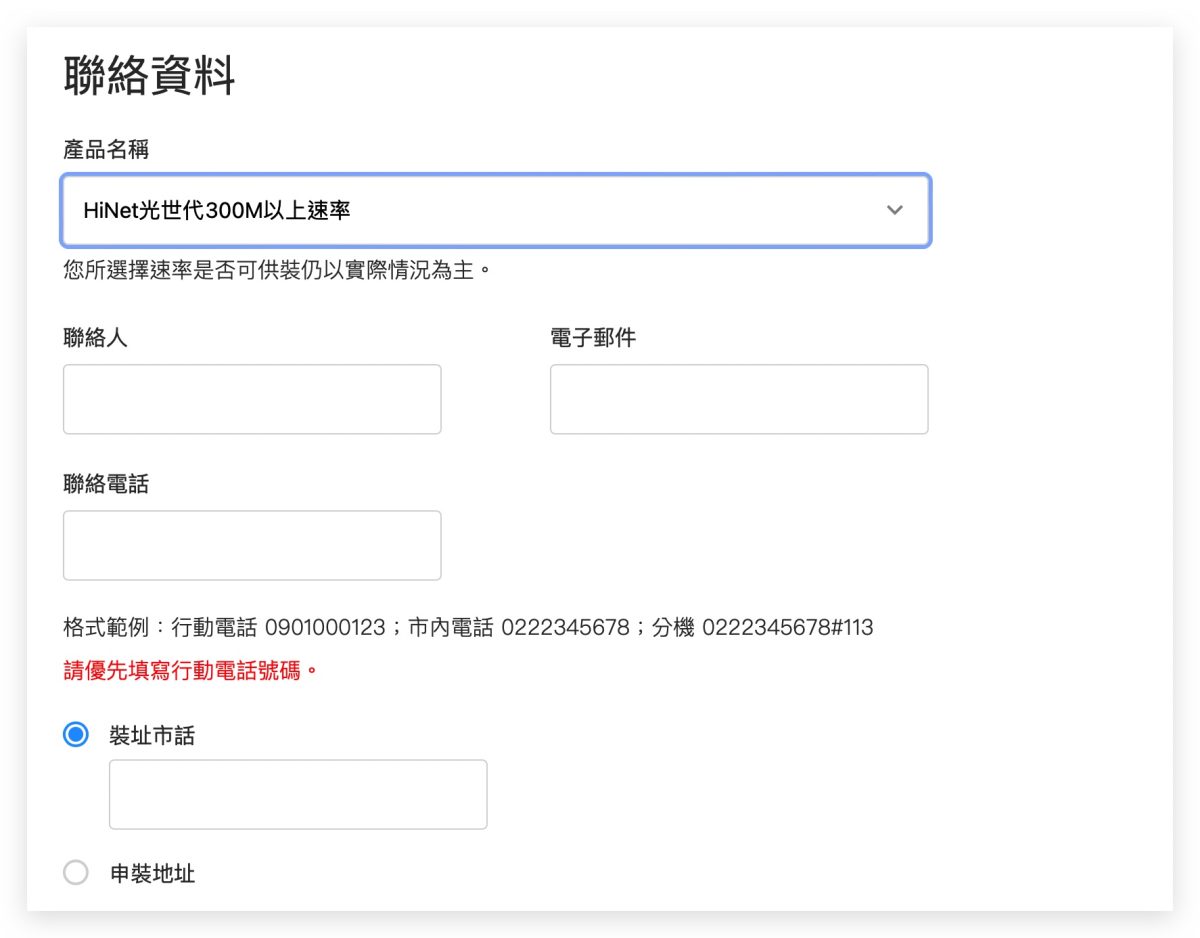Image resolution: width=1200 pixels, height=938 pixels.
Task: Focus the 電子郵件 input field
Action: [739, 399]
